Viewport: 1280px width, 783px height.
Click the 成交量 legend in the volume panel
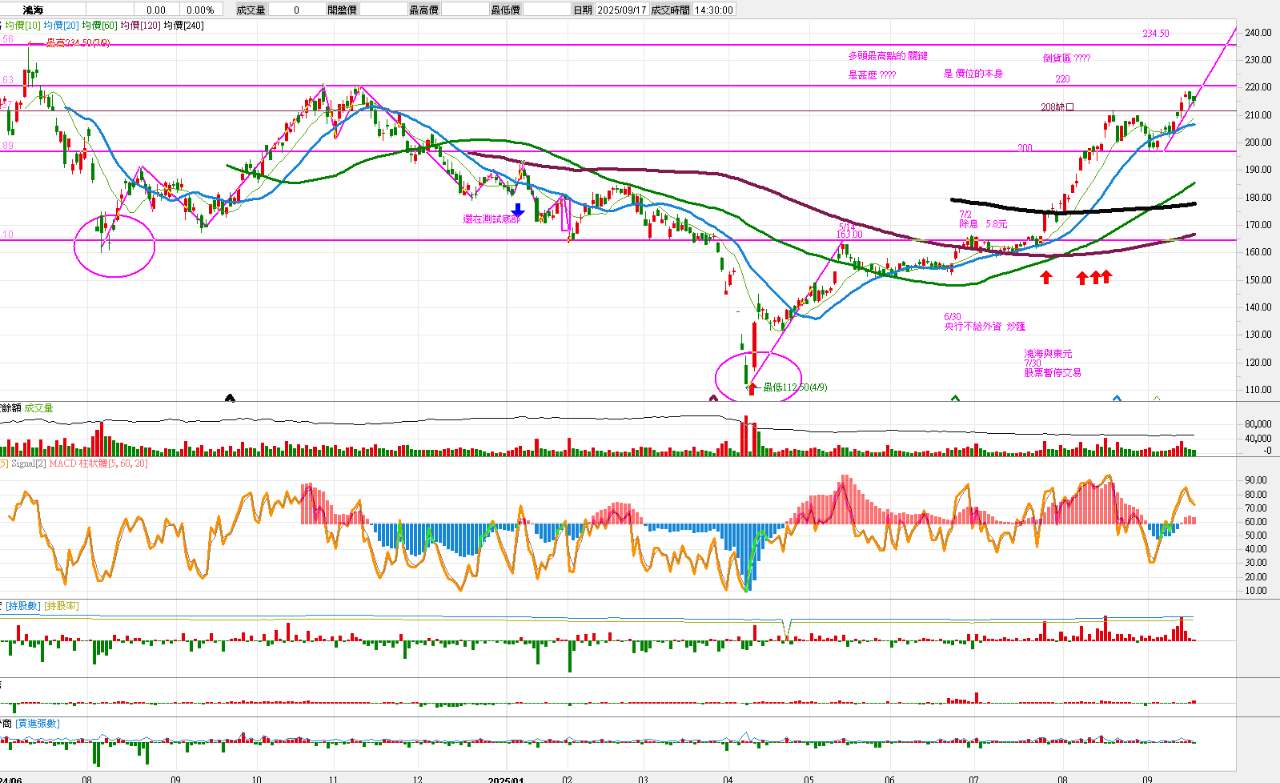click(39, 408)
